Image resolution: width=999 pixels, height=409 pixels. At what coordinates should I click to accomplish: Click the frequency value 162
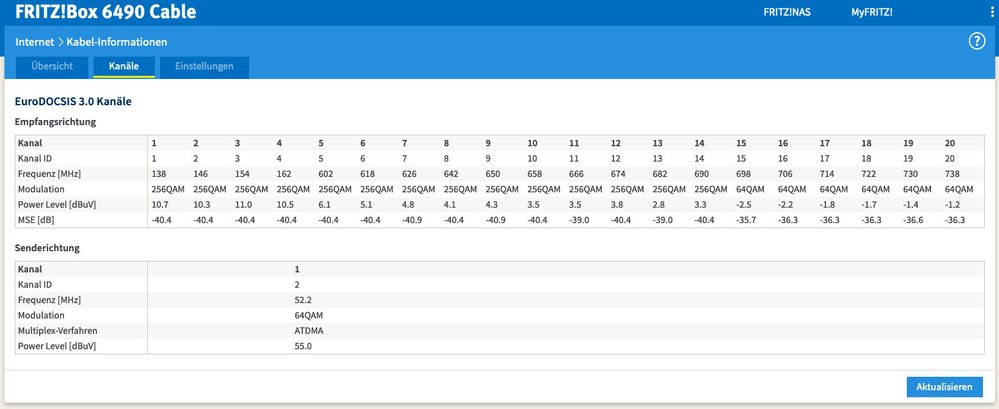click(283, 174)
